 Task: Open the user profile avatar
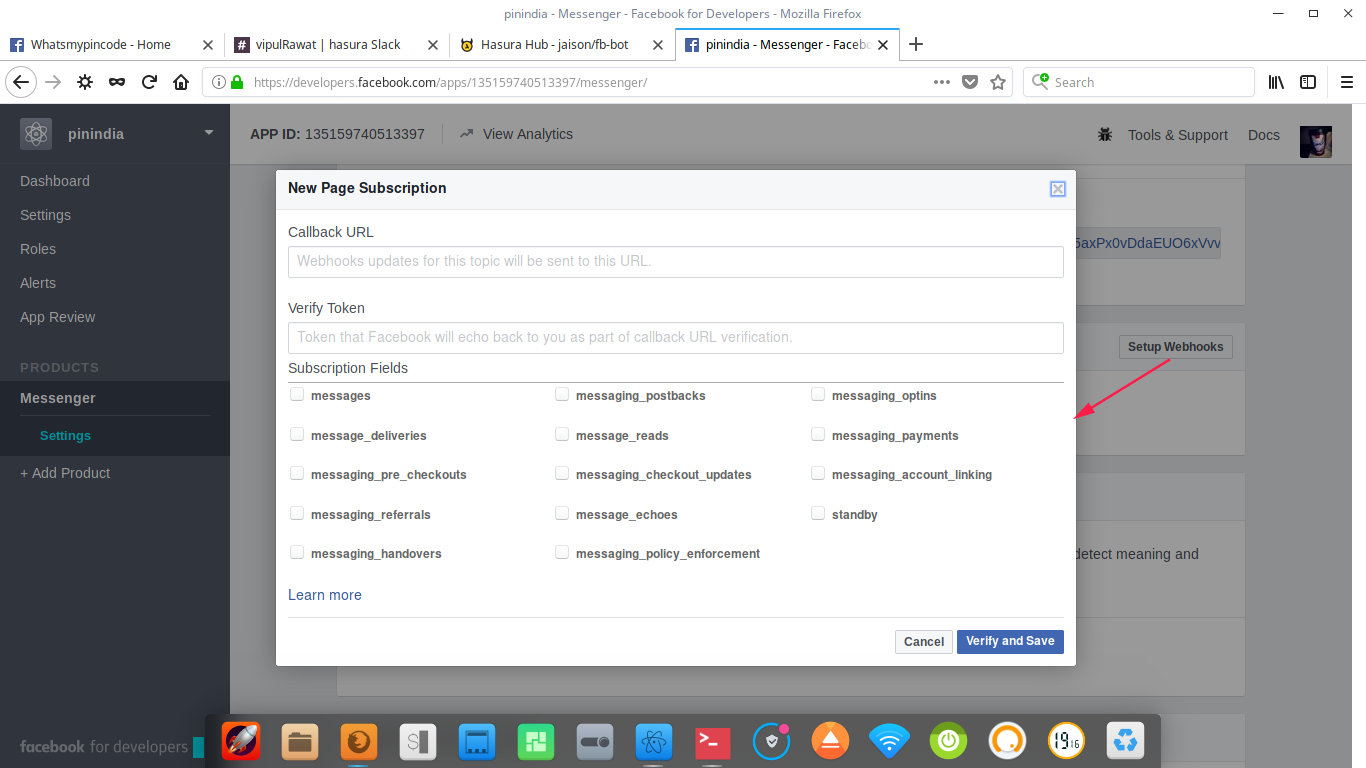click(1316, 142)
